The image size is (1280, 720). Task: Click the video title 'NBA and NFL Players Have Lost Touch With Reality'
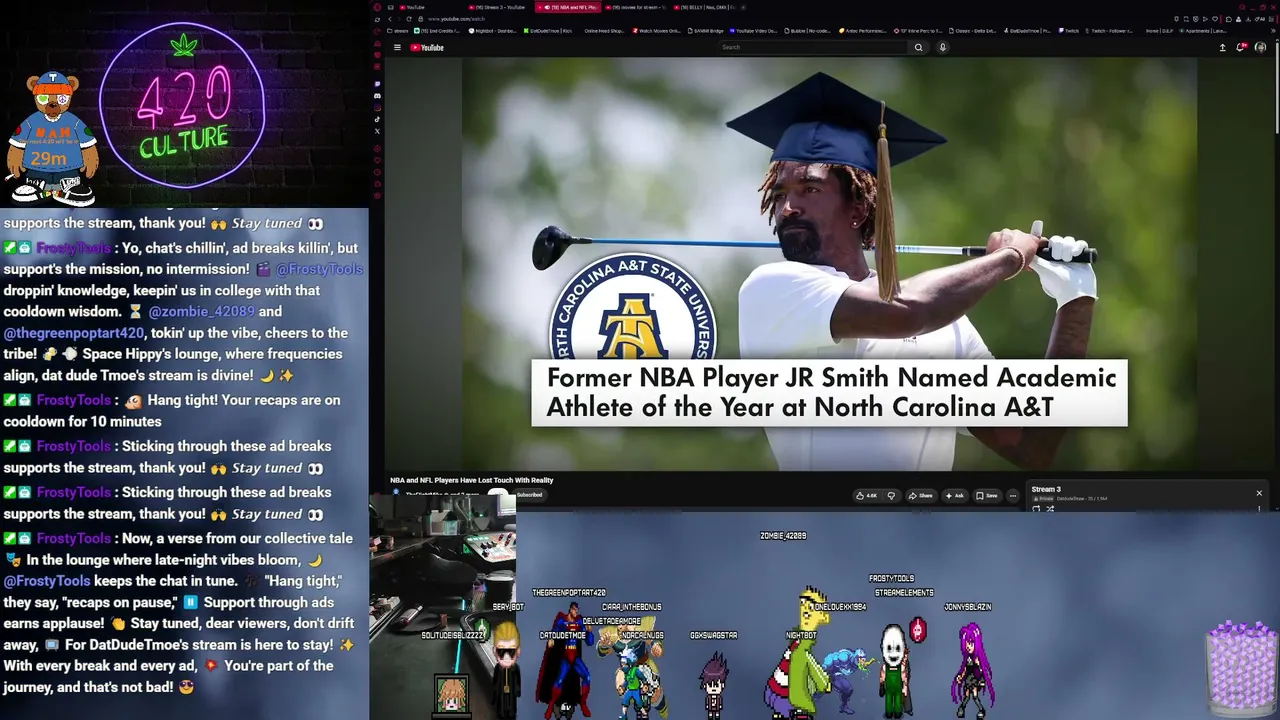[471, 480]
